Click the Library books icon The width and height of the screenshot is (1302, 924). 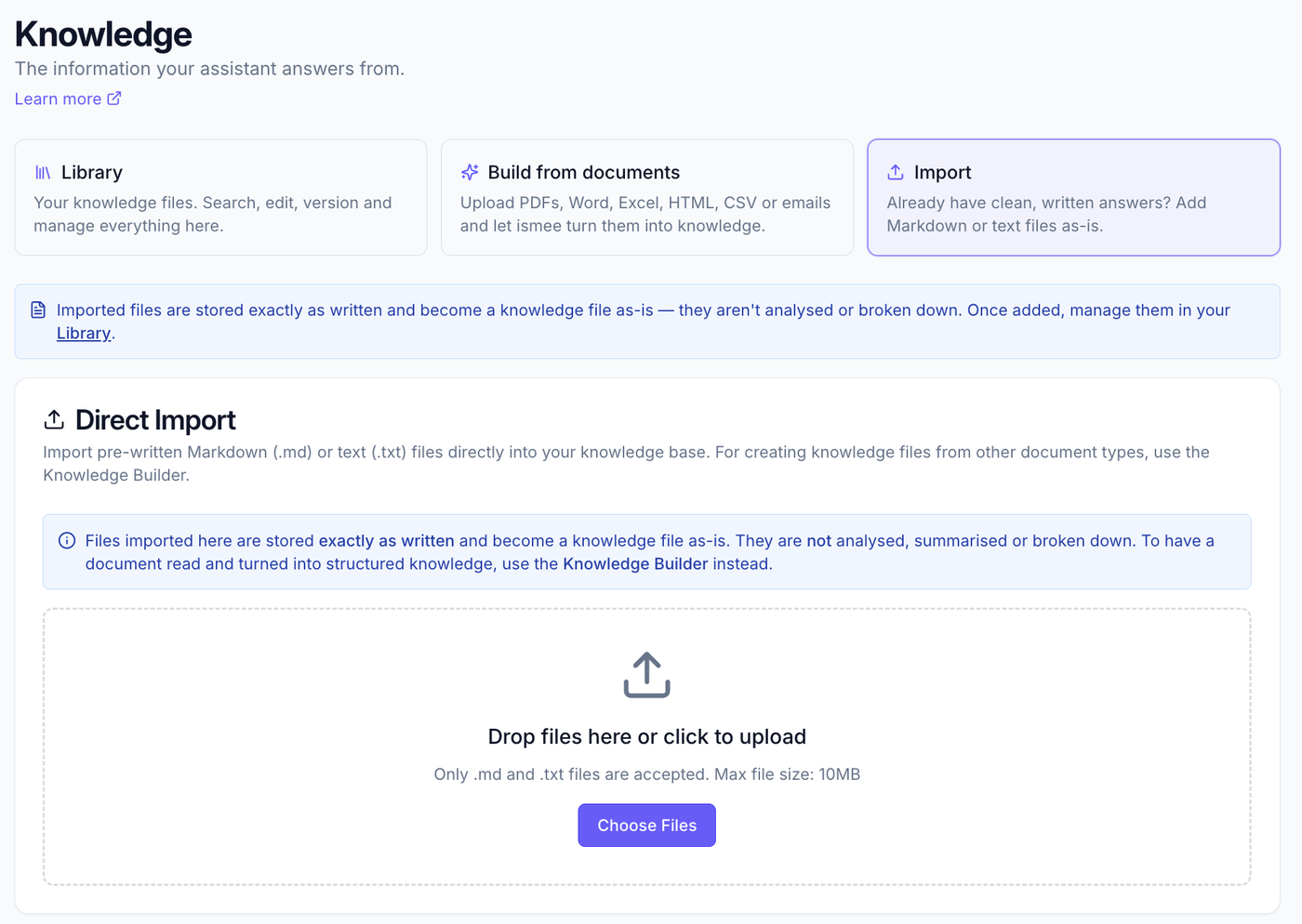tap(43, 173)
